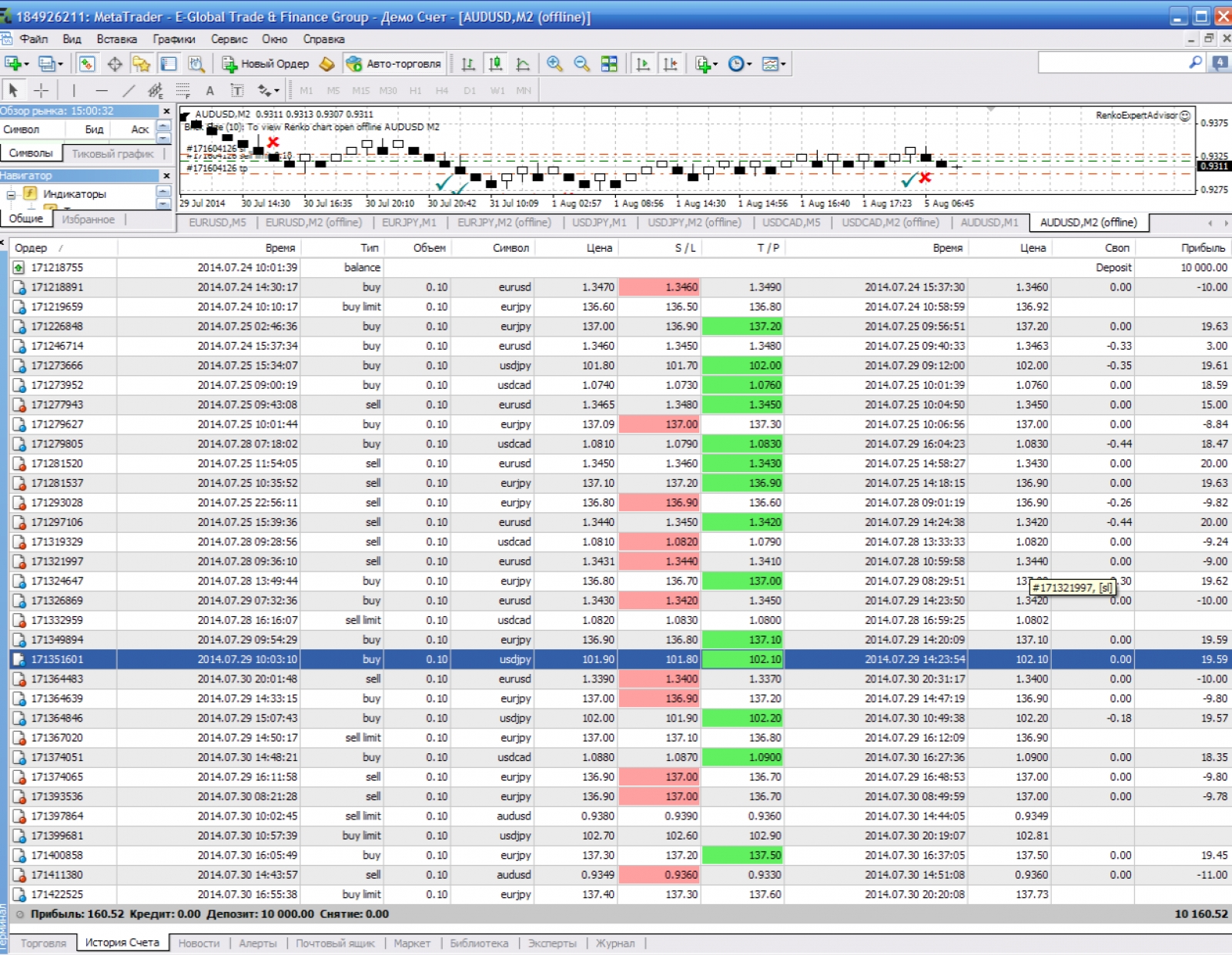1232x955 pixels.
Task: Click the Zoom Out chart icon
Action: pyautogui.click(x=582, y=64)
